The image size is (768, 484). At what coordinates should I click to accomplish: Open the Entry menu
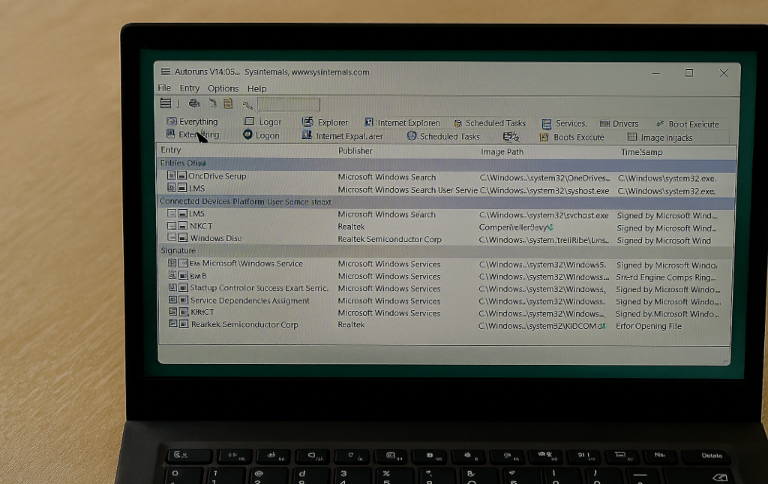point(189,88)
